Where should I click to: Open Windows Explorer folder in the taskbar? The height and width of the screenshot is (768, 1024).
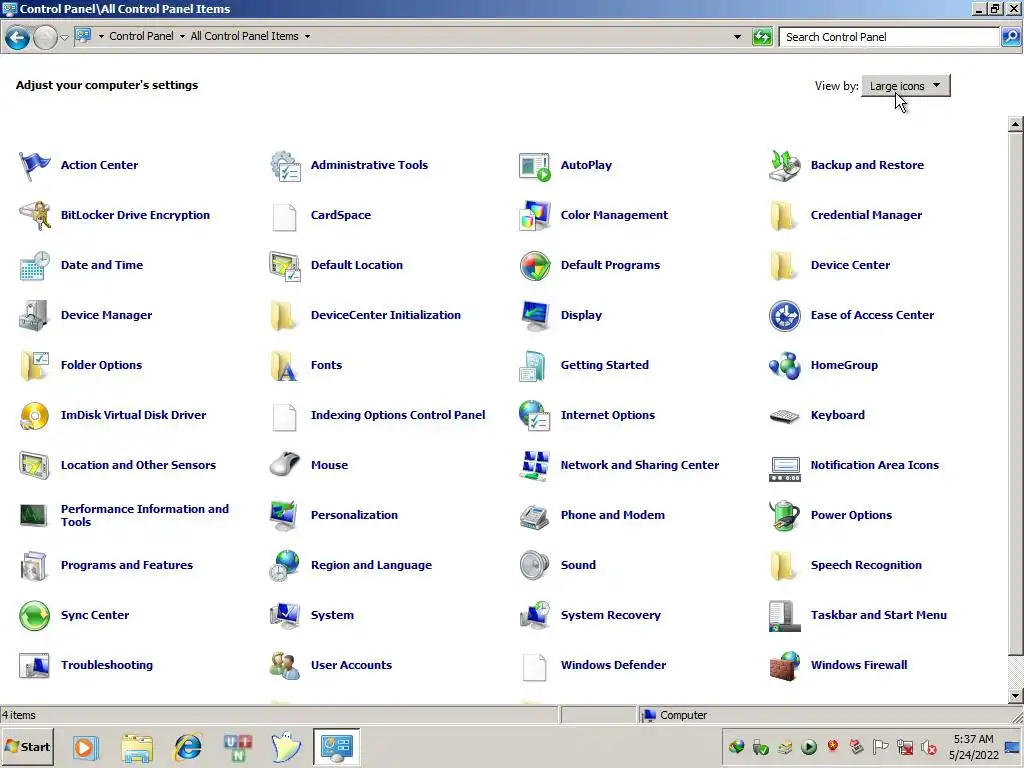[x=137, y=747]
